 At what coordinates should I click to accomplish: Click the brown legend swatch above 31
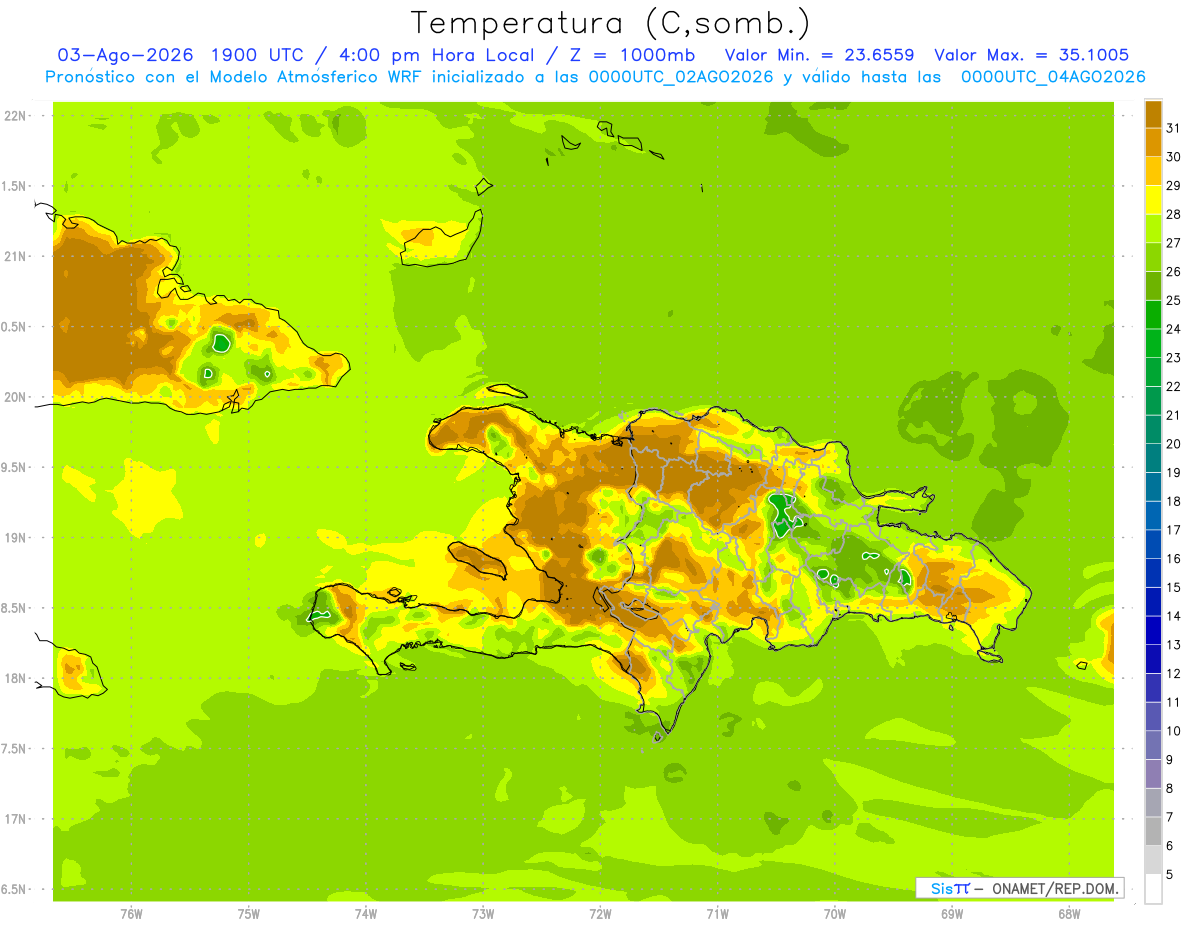[x=1153, y=114]
